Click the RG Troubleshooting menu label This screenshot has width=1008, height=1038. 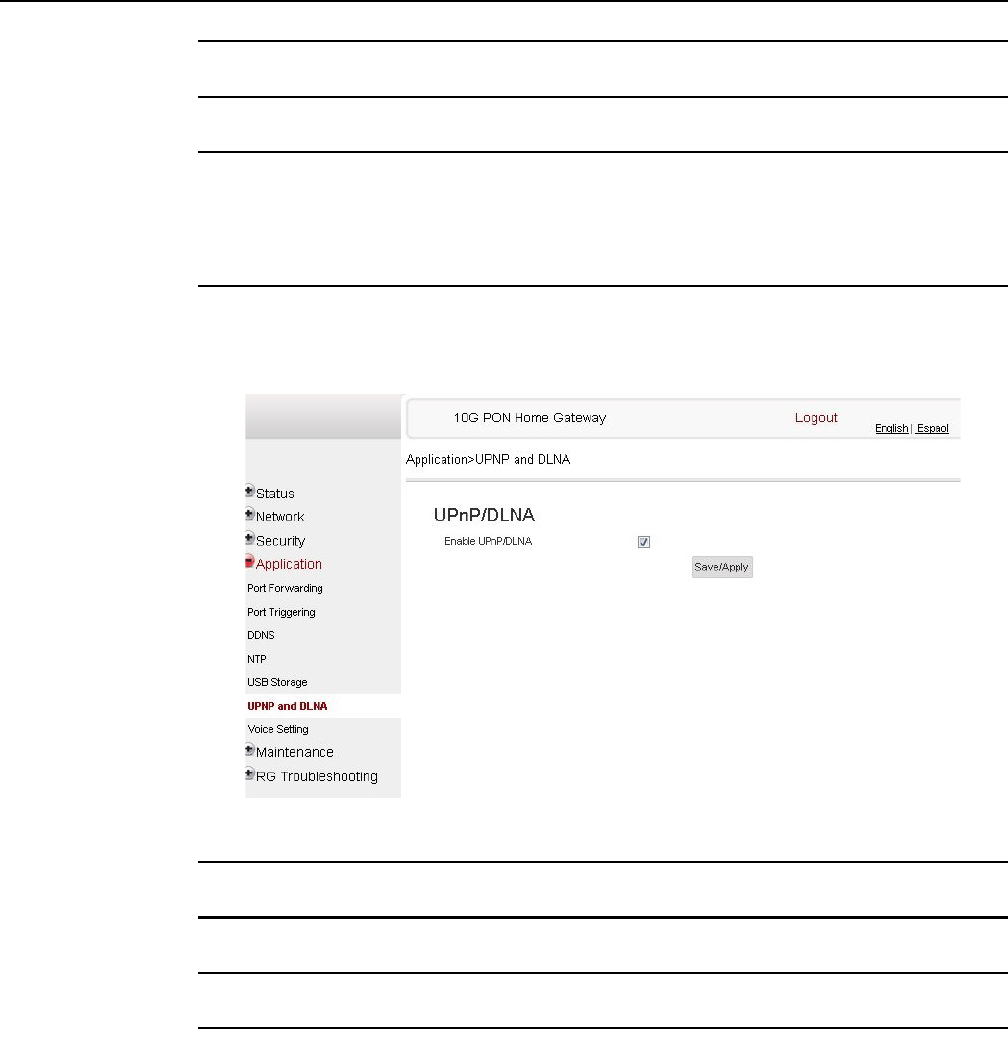click(x=317, y=777)
